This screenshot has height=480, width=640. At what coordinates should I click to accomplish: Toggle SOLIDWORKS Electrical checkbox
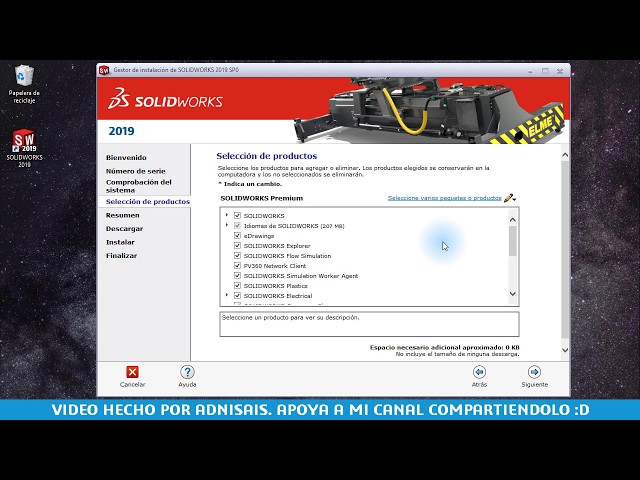[x=237, y=296]
